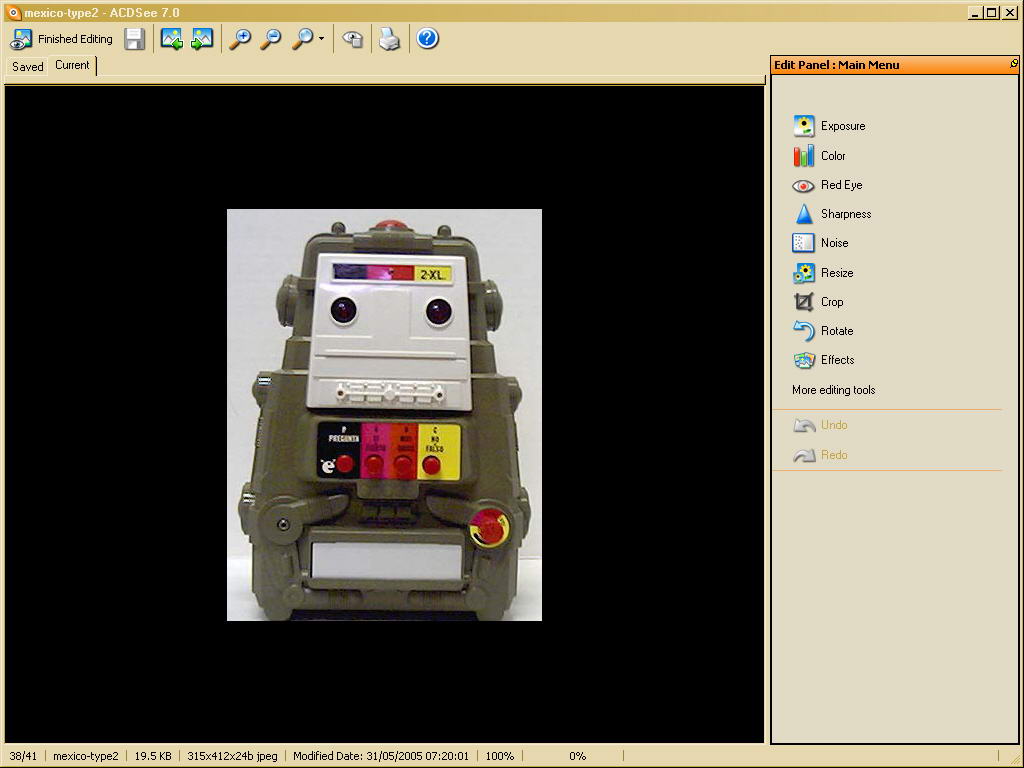Click the 19.5 KB file size in the status bar

pyautogui.click(x=153, y=756)
